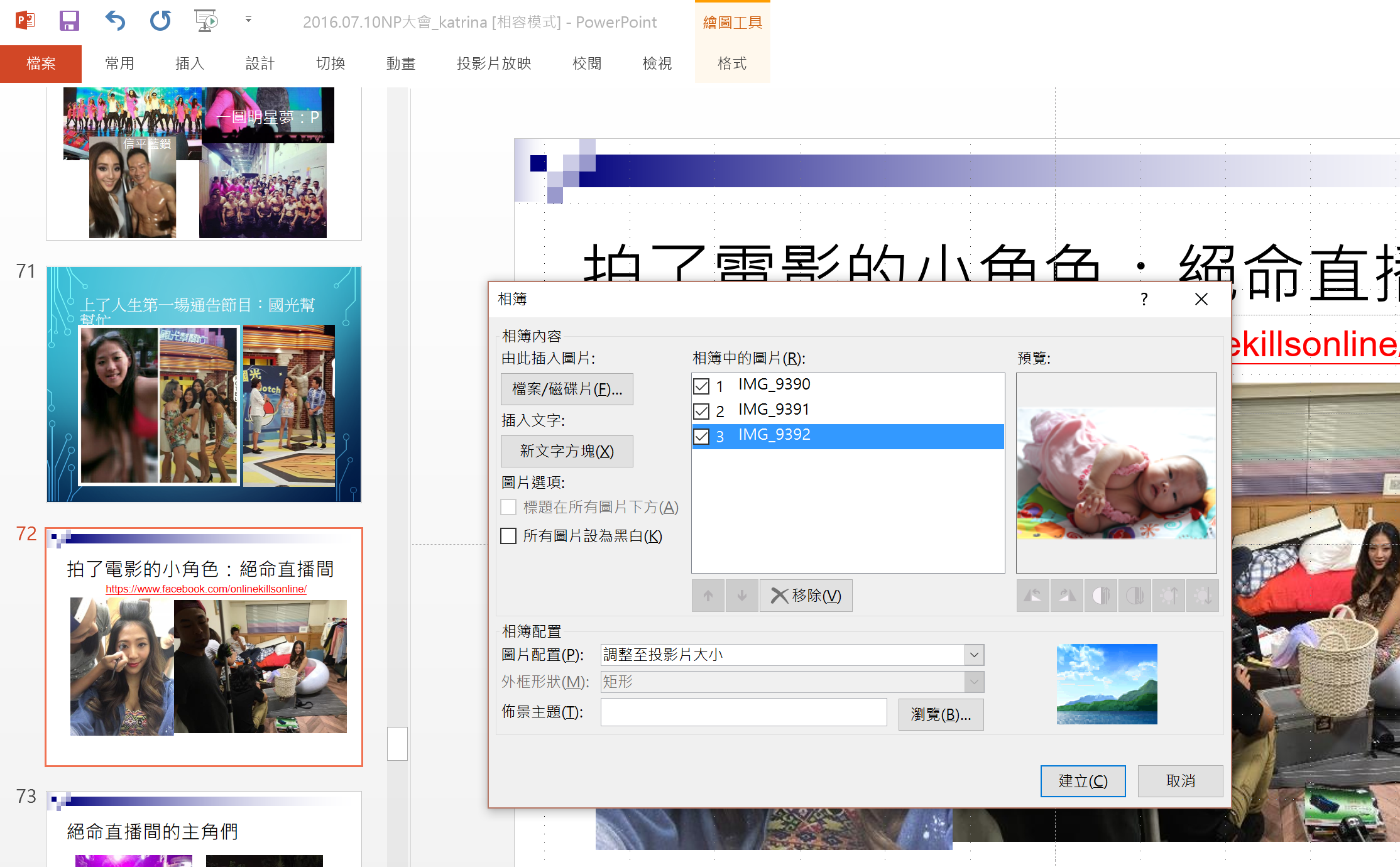The image size is (1400, 867).
Task: Increase the contrast of IMG_9392
Action: (1100, 595)
